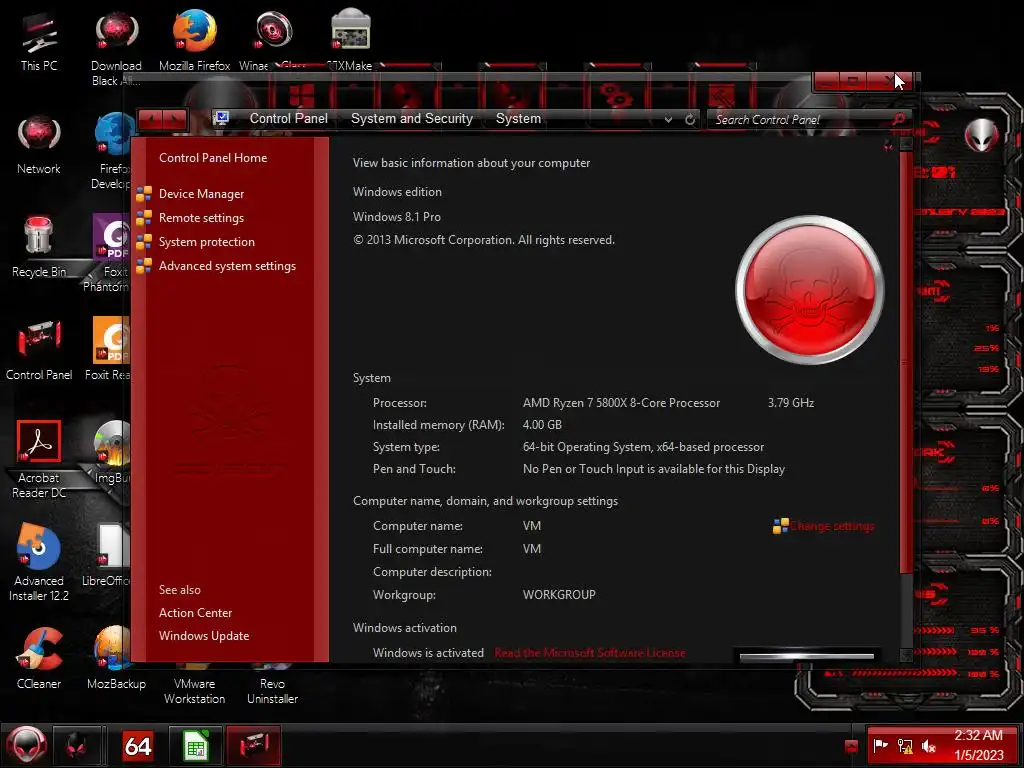Open the spreadsheet taskbar icon

[195, 745]
